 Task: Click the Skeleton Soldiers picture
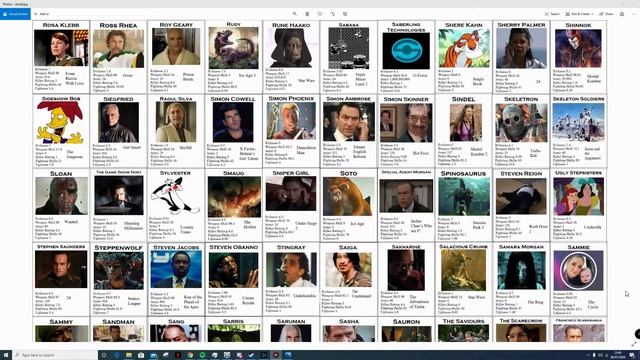578,122
